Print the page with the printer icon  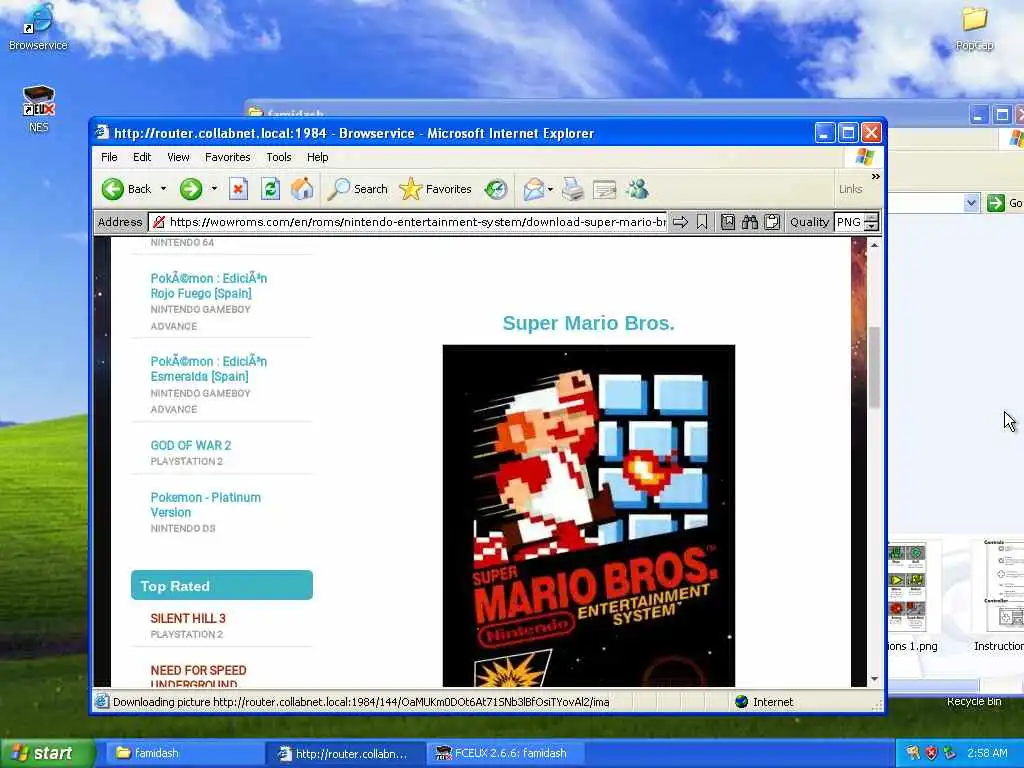coord(573,189)
